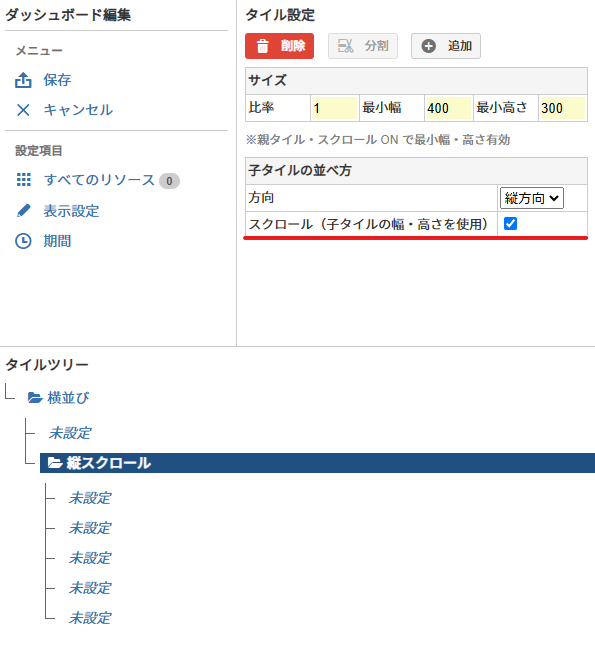Click the 方向 label cell

(x=371, y=198)
